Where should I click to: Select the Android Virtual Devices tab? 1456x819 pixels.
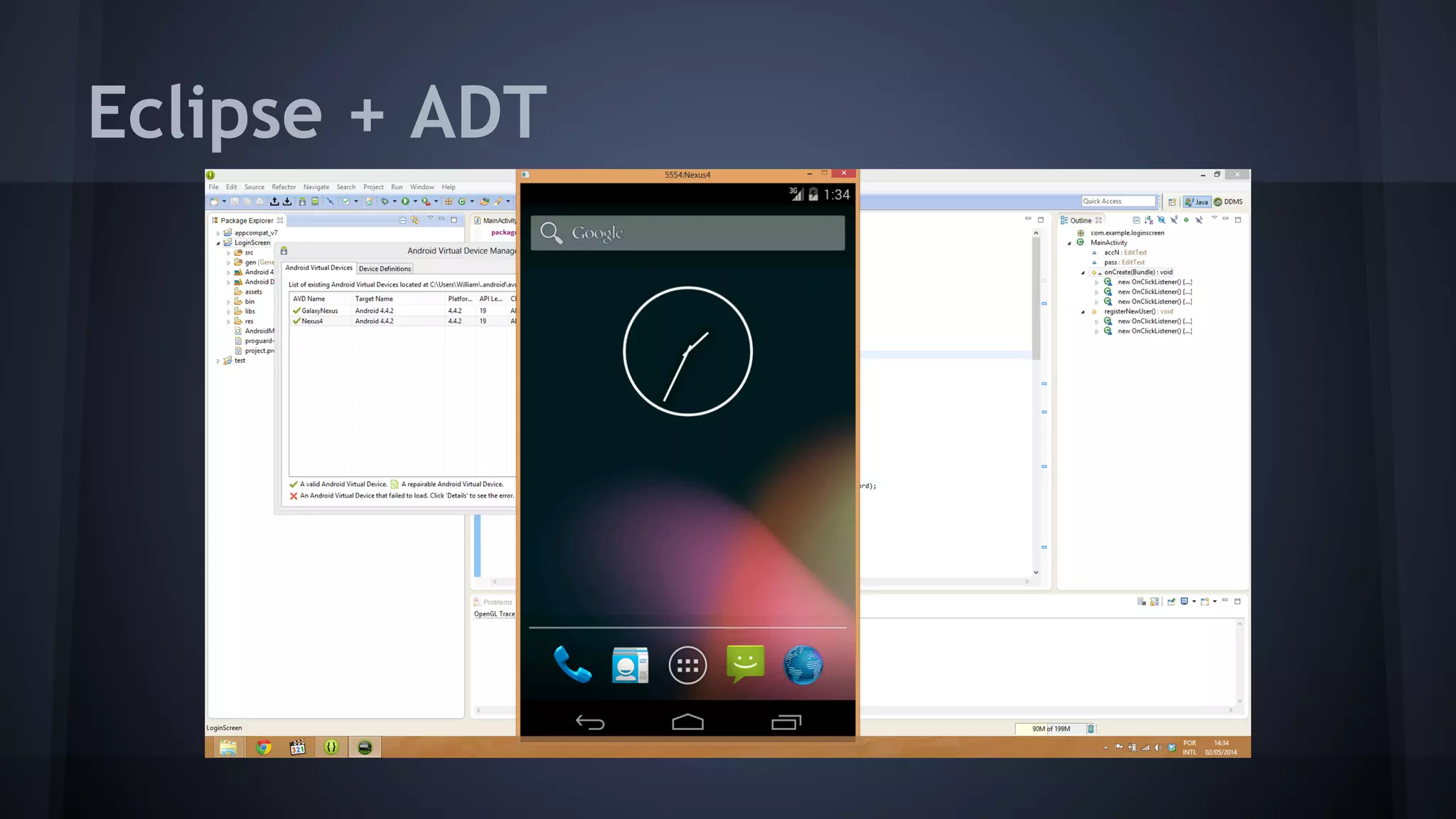[318, 268]
